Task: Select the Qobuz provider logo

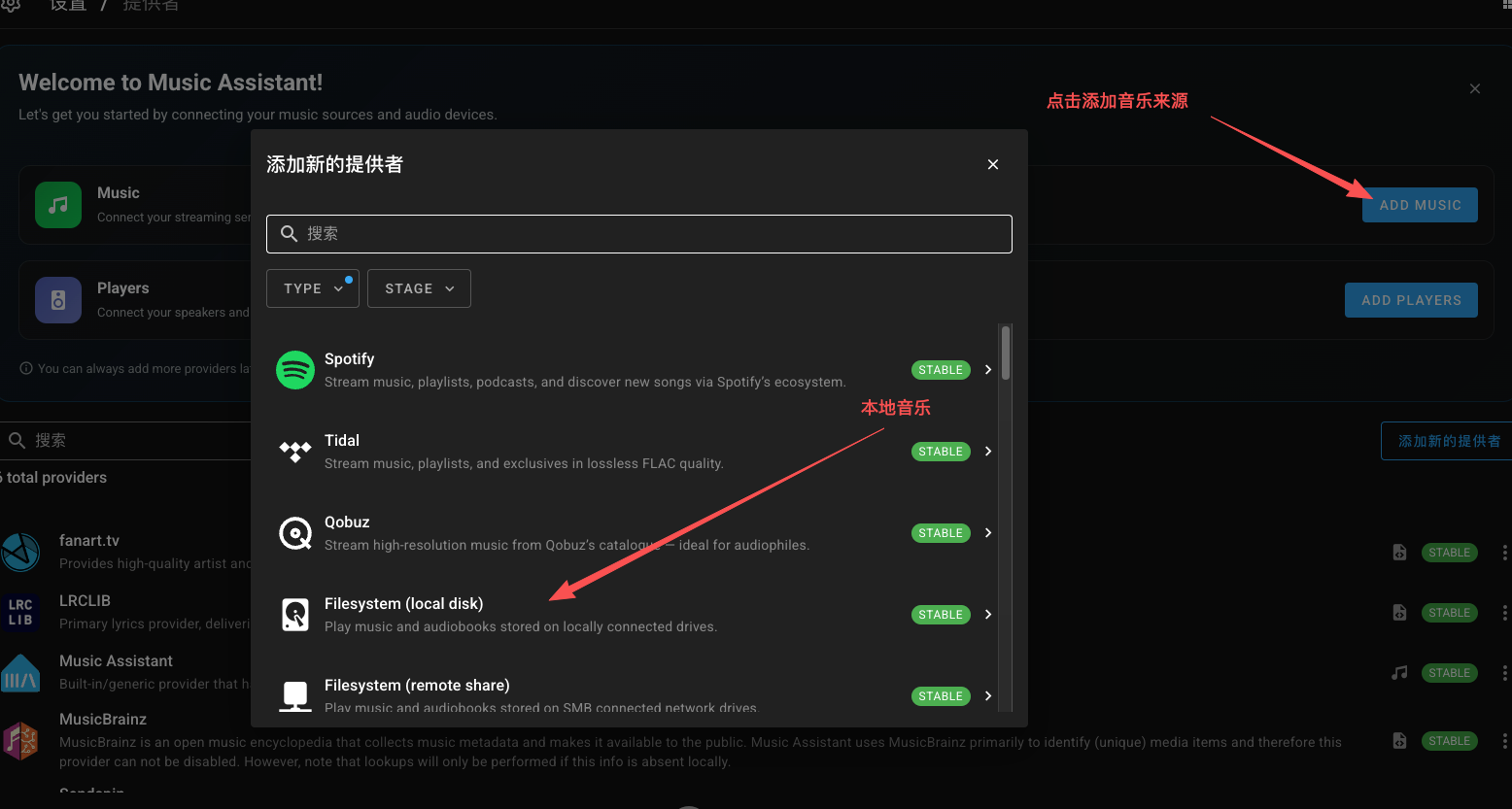Action: (x=294, y=532)
